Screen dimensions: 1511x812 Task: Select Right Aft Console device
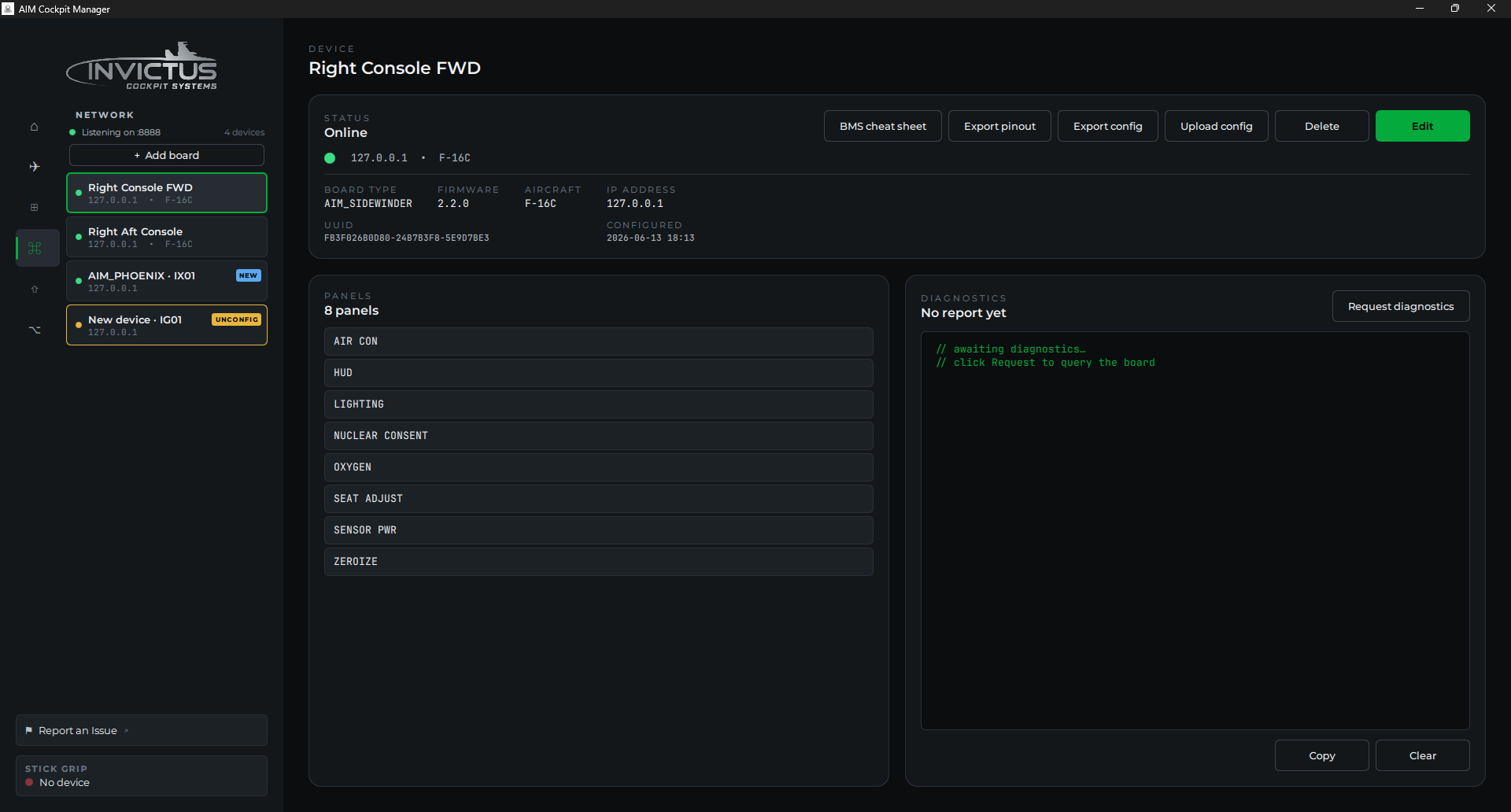click(x=167, y=237)
